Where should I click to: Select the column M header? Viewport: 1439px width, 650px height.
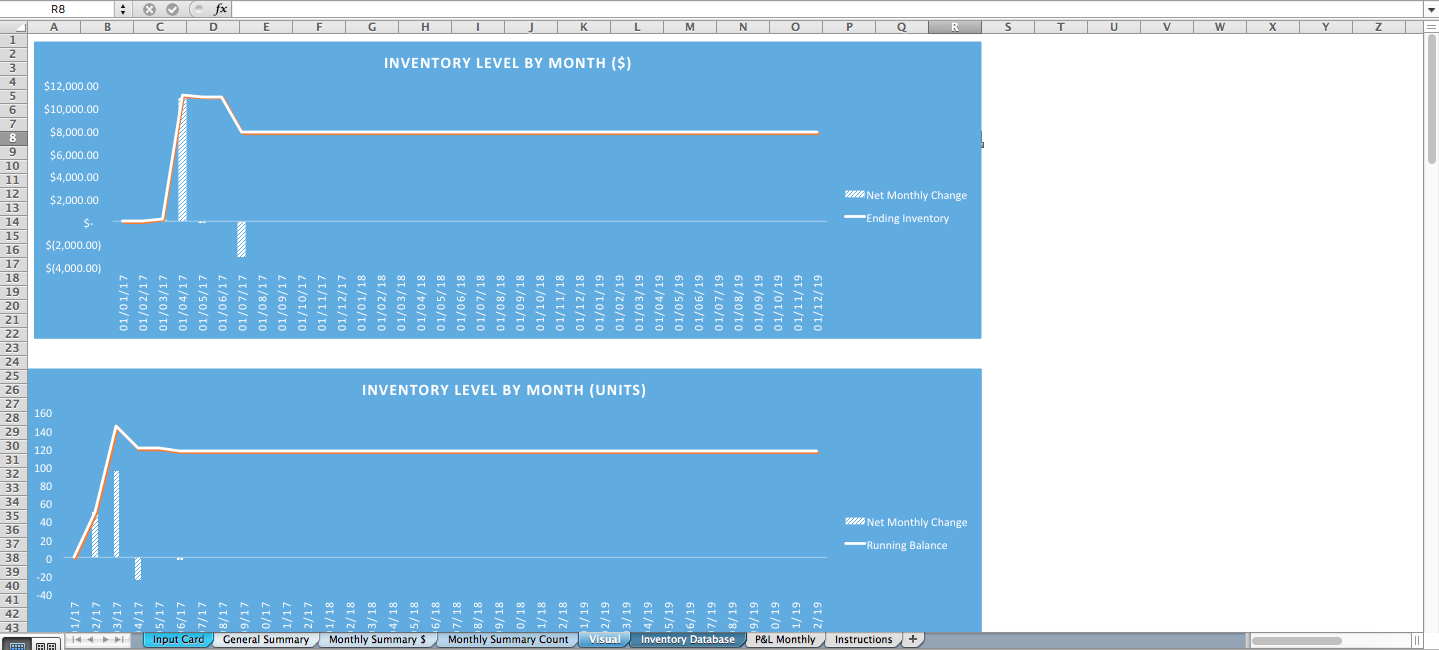690,27
